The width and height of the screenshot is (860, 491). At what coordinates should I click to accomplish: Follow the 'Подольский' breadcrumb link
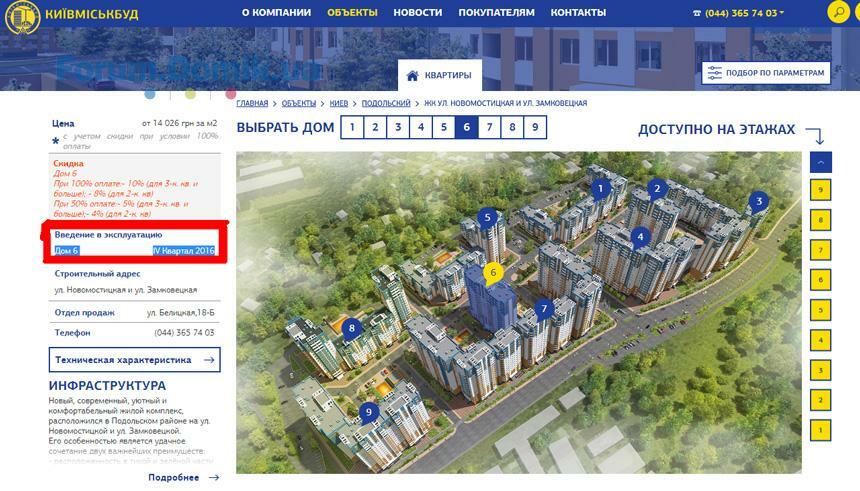pyautogui.click(x=386, y=103)
